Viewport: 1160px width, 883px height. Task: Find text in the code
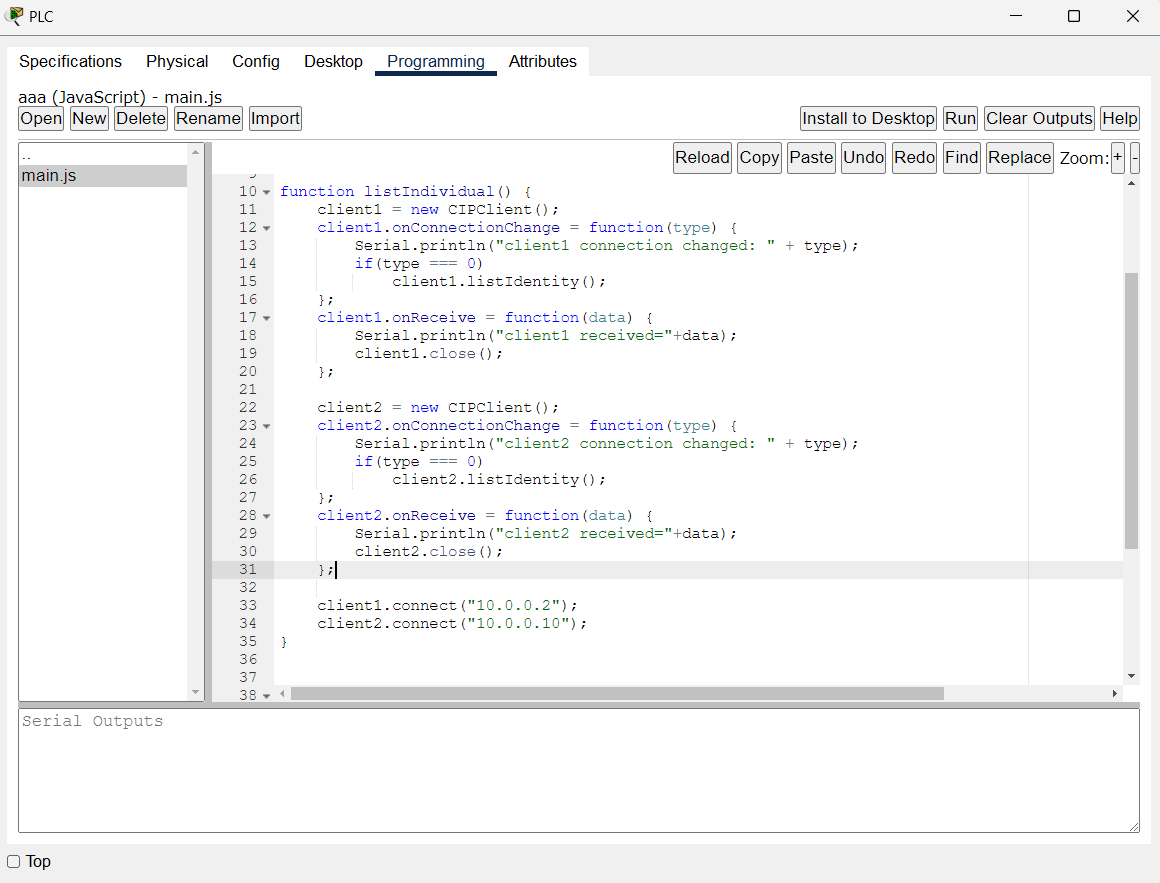(x=961, y=157)
